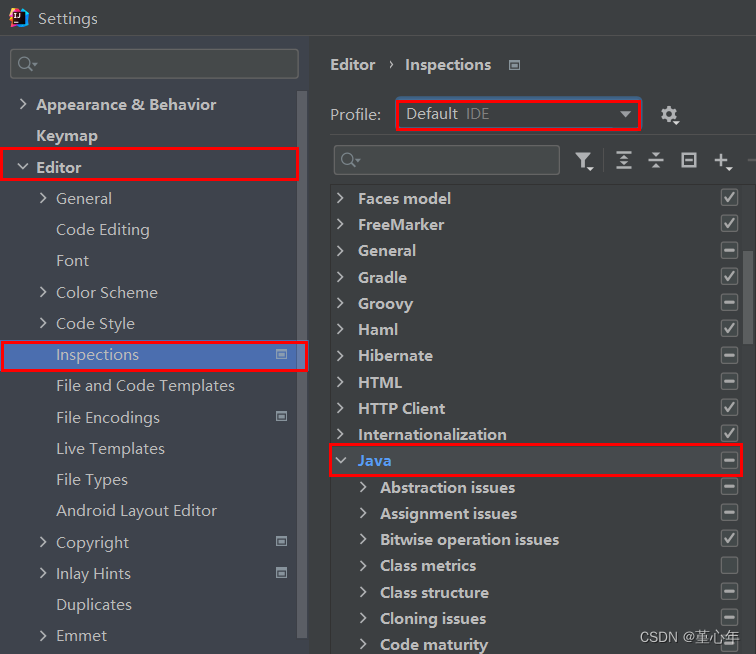Click search magnifier in settings search

coord(27,64)
